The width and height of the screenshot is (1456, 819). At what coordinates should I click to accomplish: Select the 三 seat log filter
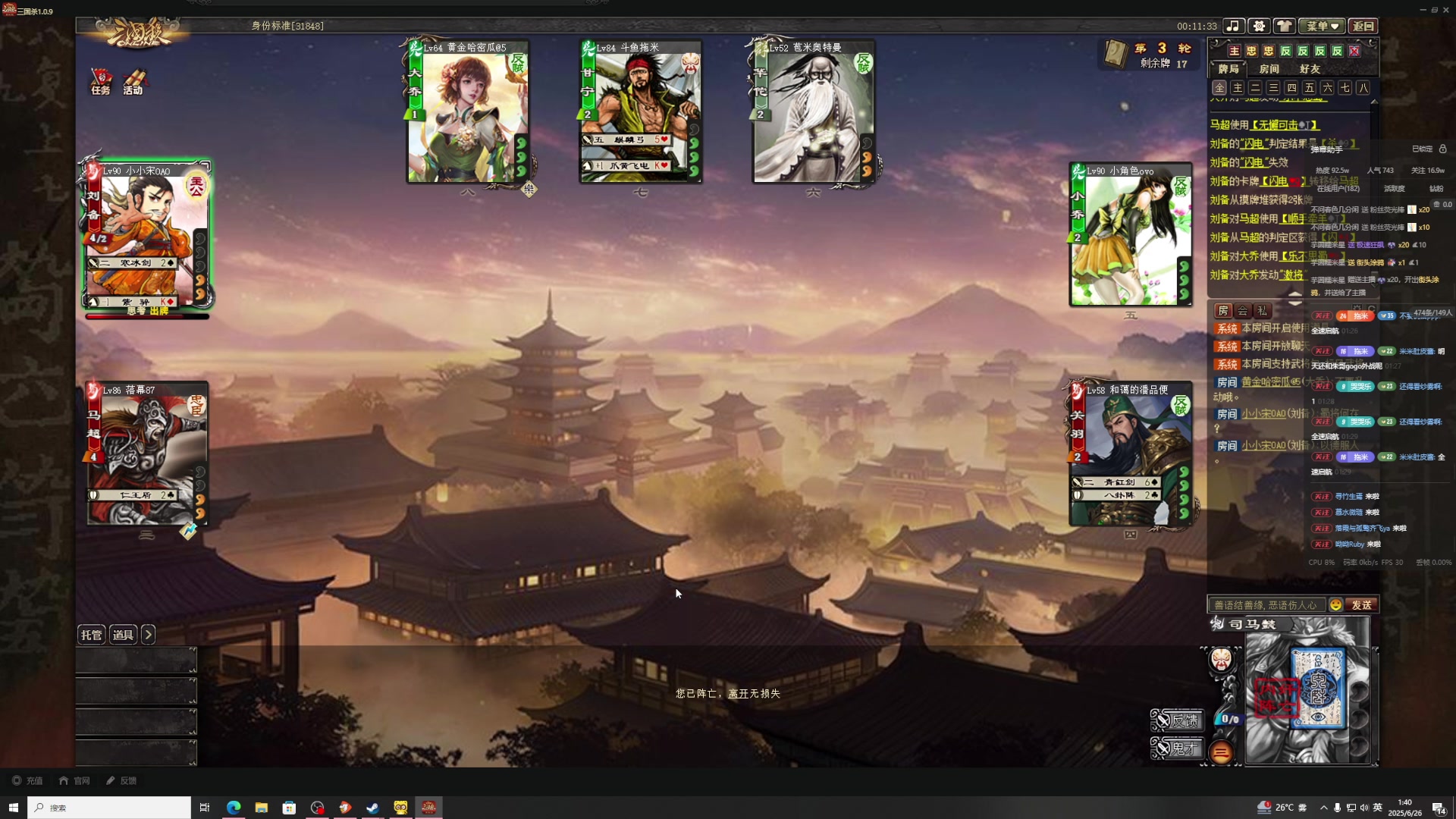click(x=1274, y=88)
